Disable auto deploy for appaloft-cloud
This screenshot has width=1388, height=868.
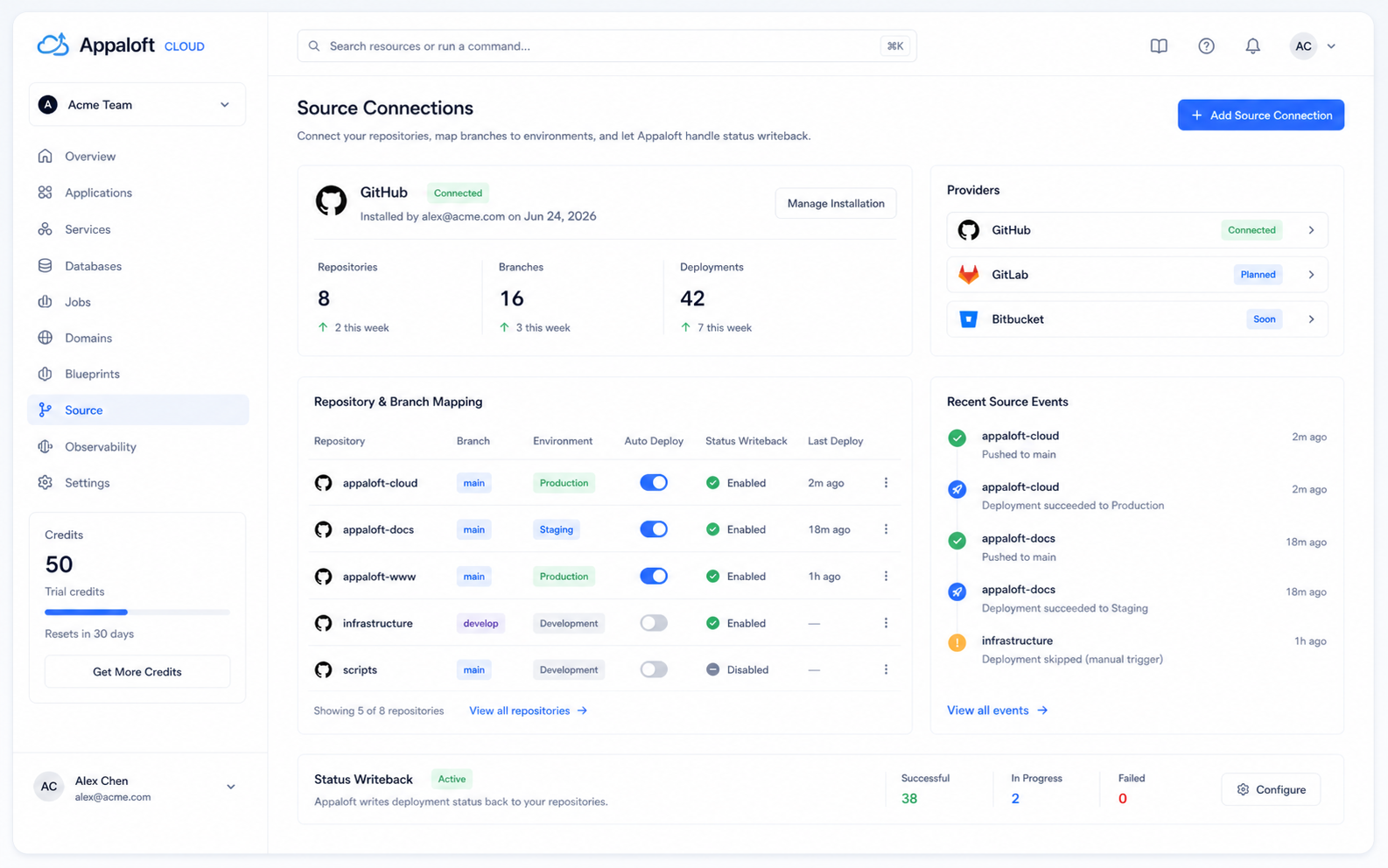coord(654,483)
